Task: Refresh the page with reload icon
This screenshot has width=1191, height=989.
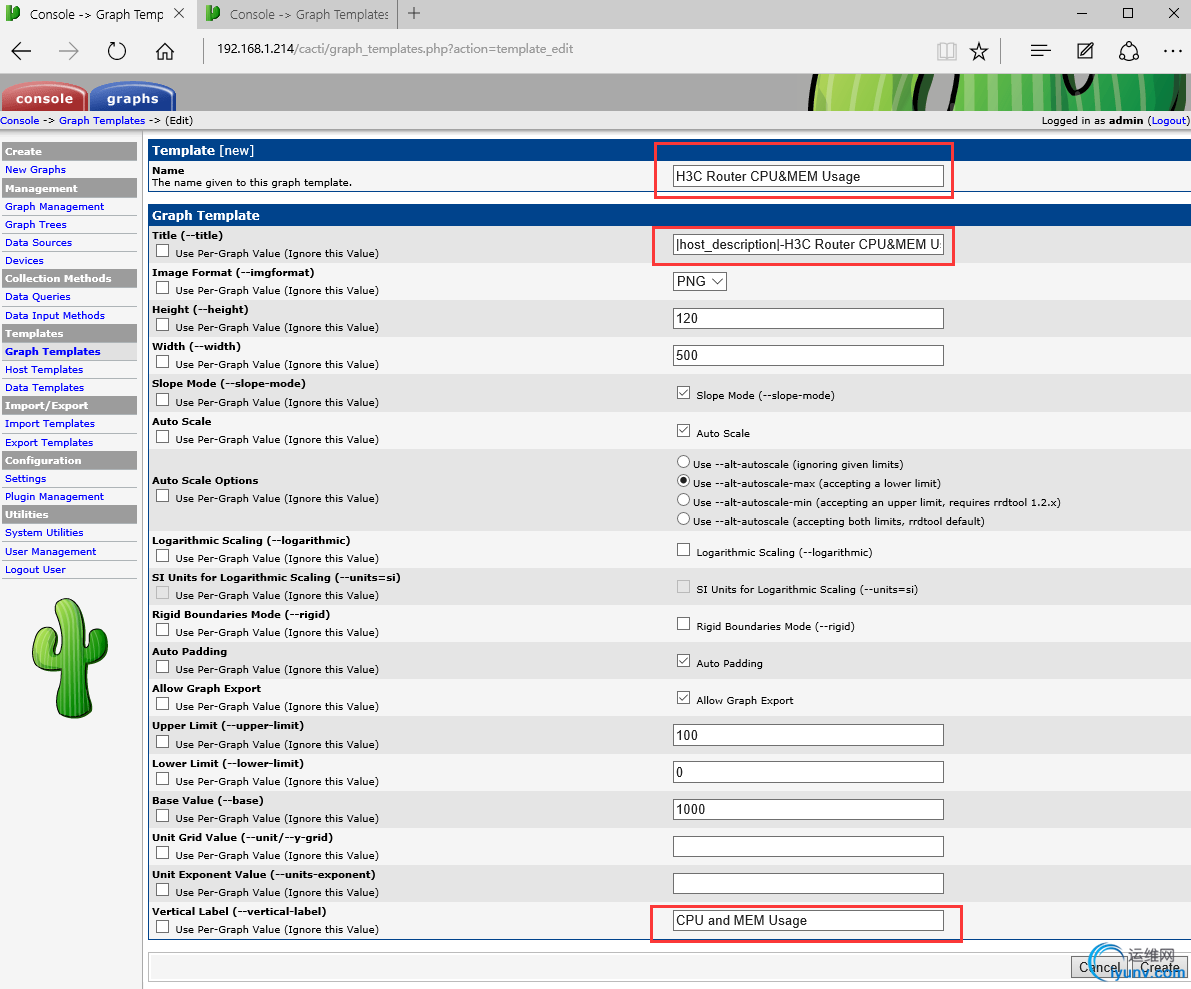Action: pos(116,51)
